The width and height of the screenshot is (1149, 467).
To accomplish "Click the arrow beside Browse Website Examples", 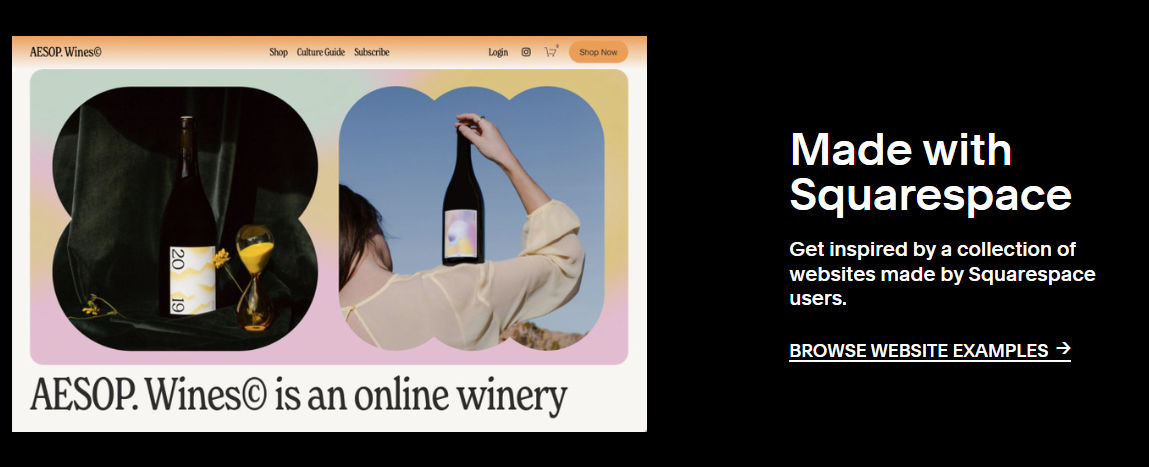I will tap(1063, 349).
